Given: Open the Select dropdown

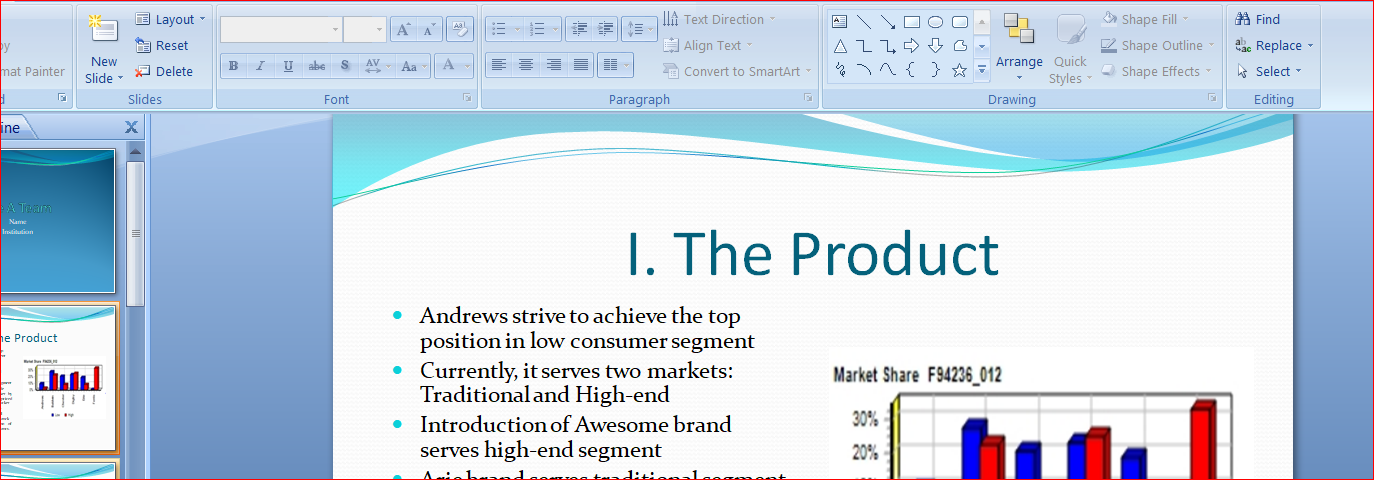Looking at the screenshot, I should 1270,71.
